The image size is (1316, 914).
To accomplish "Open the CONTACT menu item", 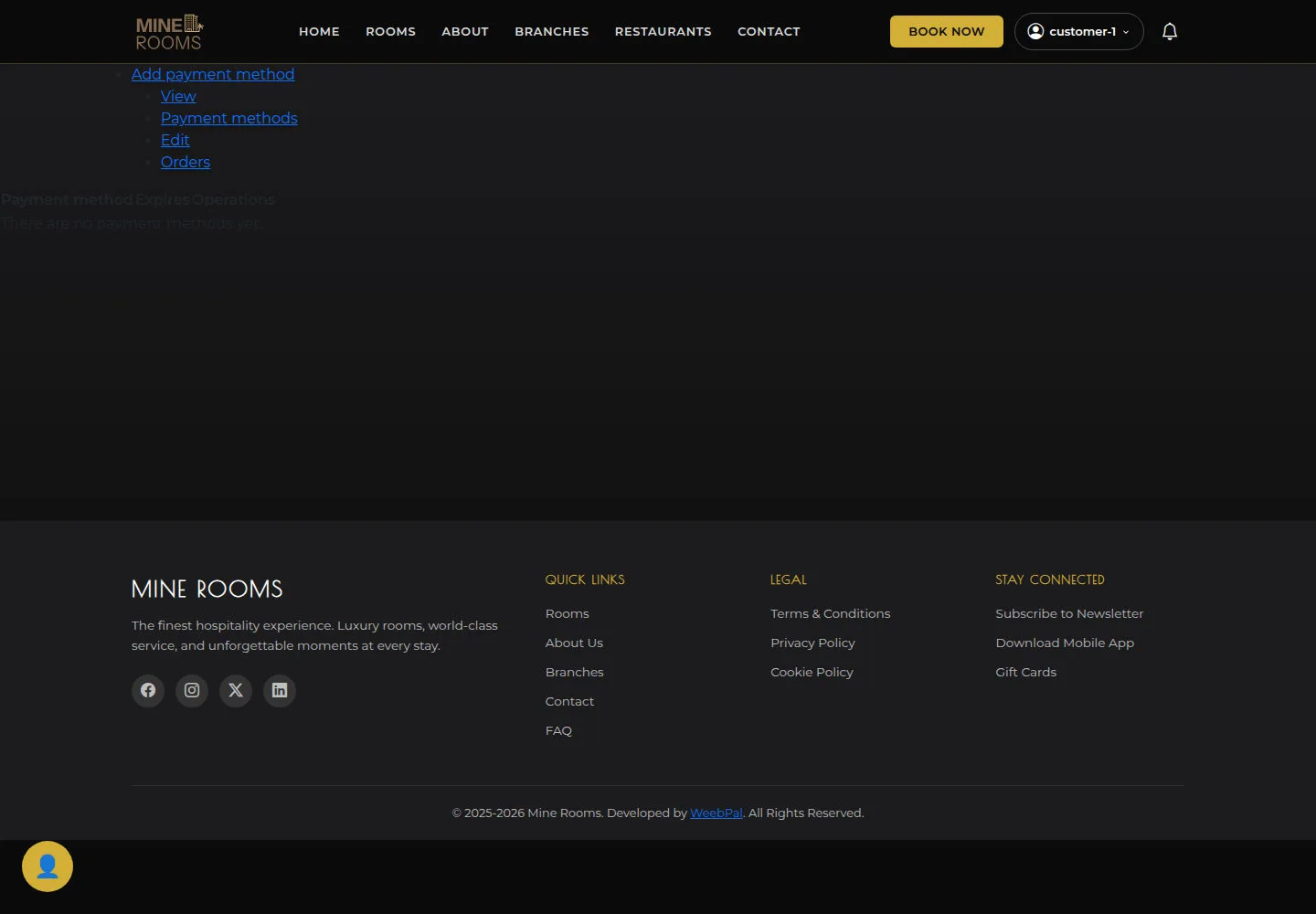I will pos(769,31).
